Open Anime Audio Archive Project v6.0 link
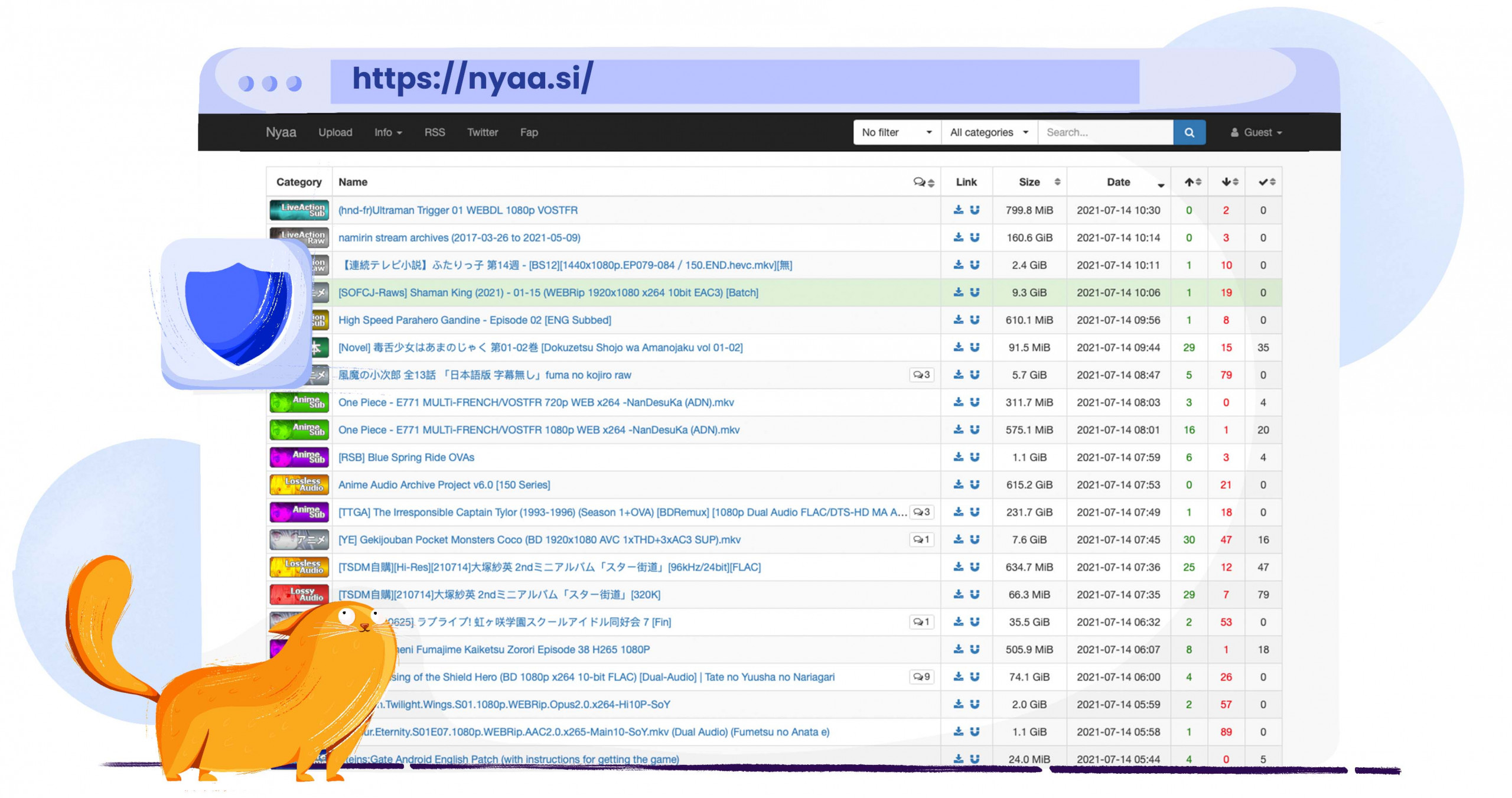 point(444,485)
